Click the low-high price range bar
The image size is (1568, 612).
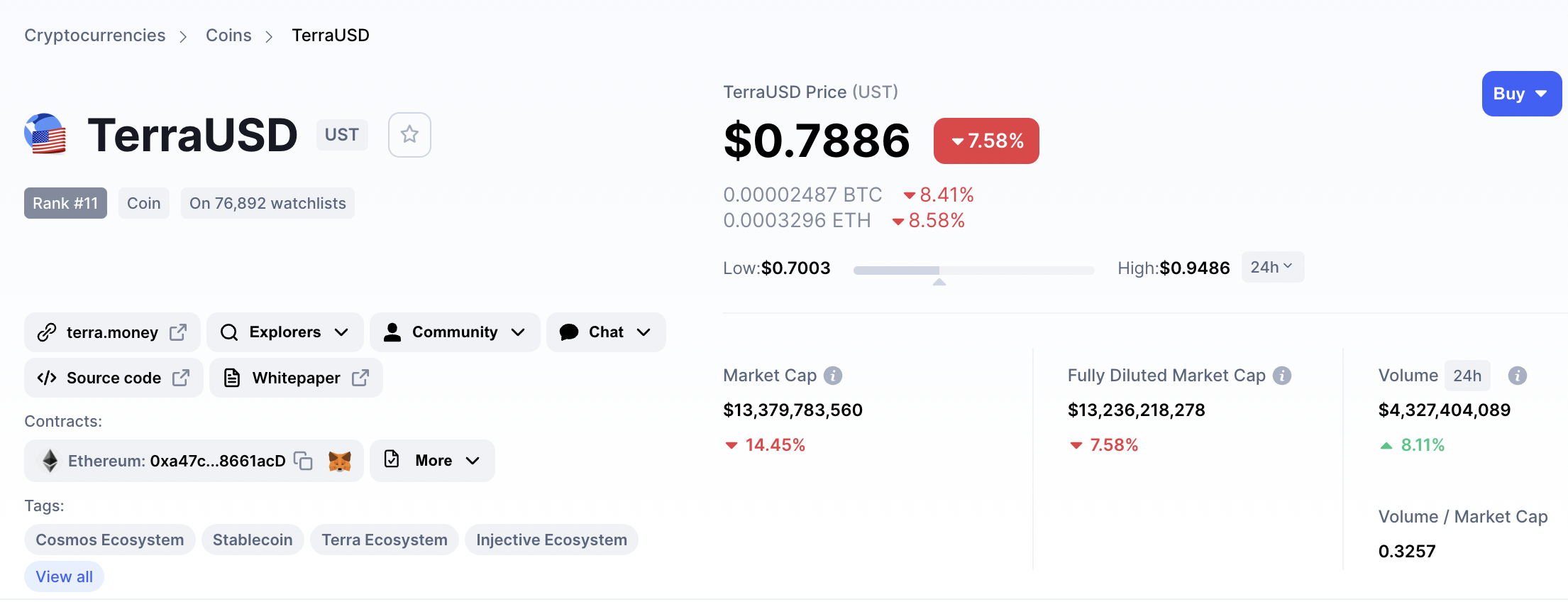973,271
